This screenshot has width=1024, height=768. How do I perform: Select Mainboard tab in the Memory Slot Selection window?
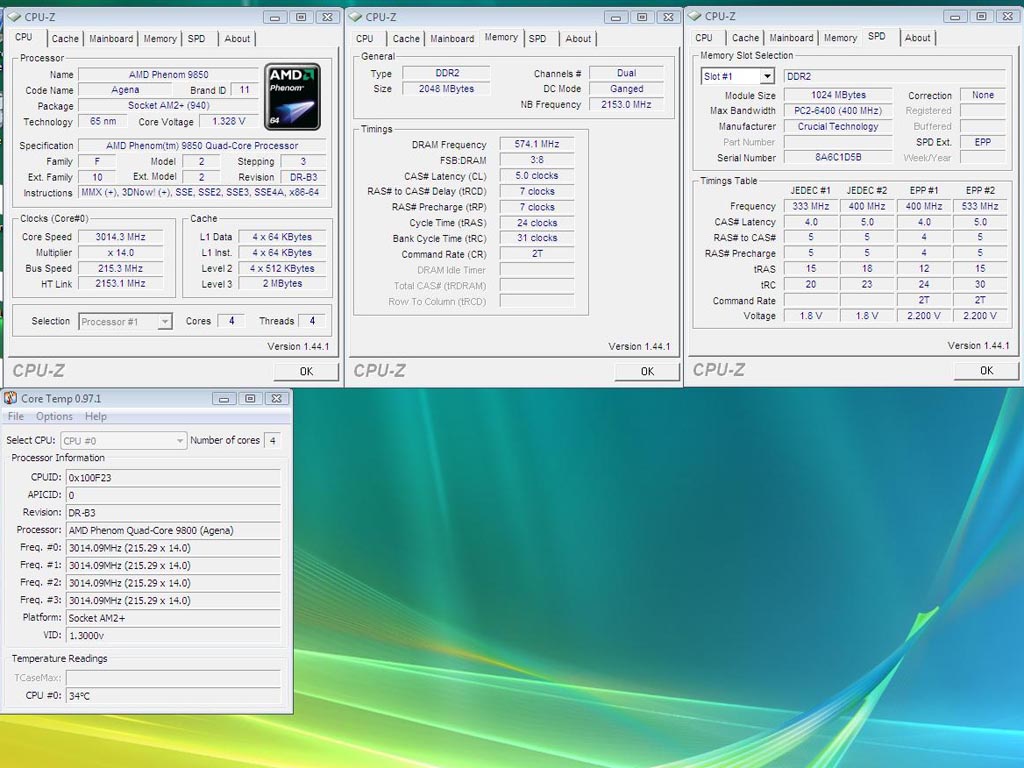pos(792,38)
